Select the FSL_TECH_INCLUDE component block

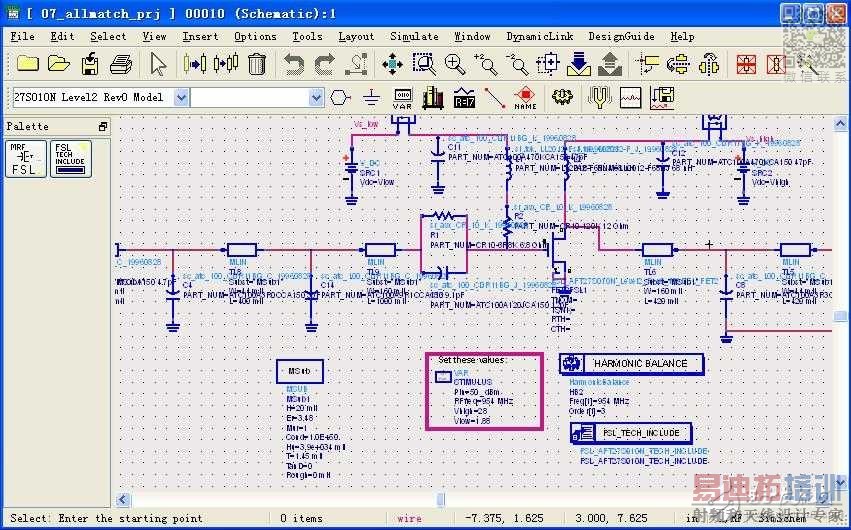point(631,433)
